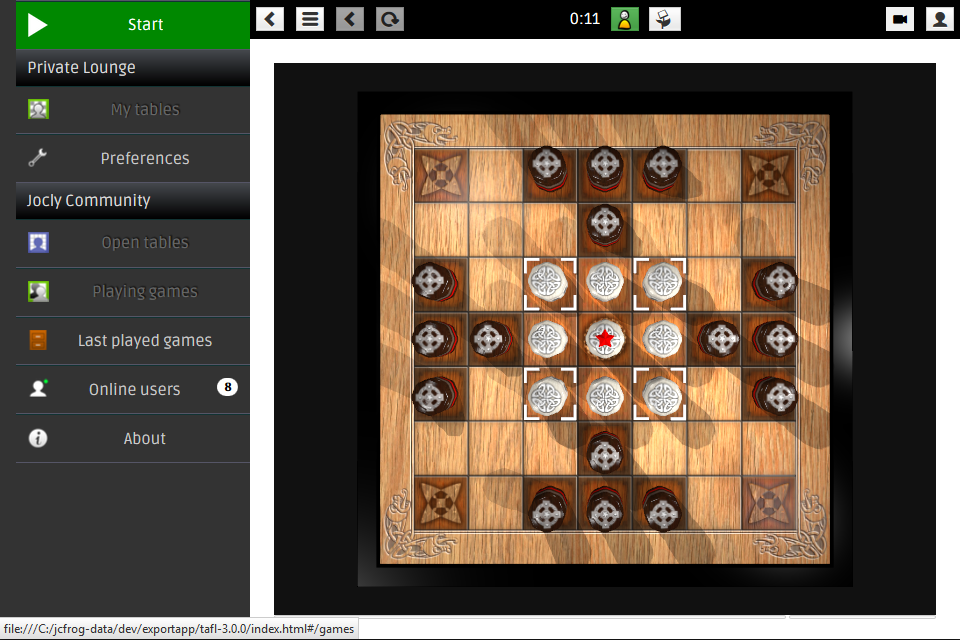Select Playing games in the sidebar
960x640 pixels.
coord(144,292)
